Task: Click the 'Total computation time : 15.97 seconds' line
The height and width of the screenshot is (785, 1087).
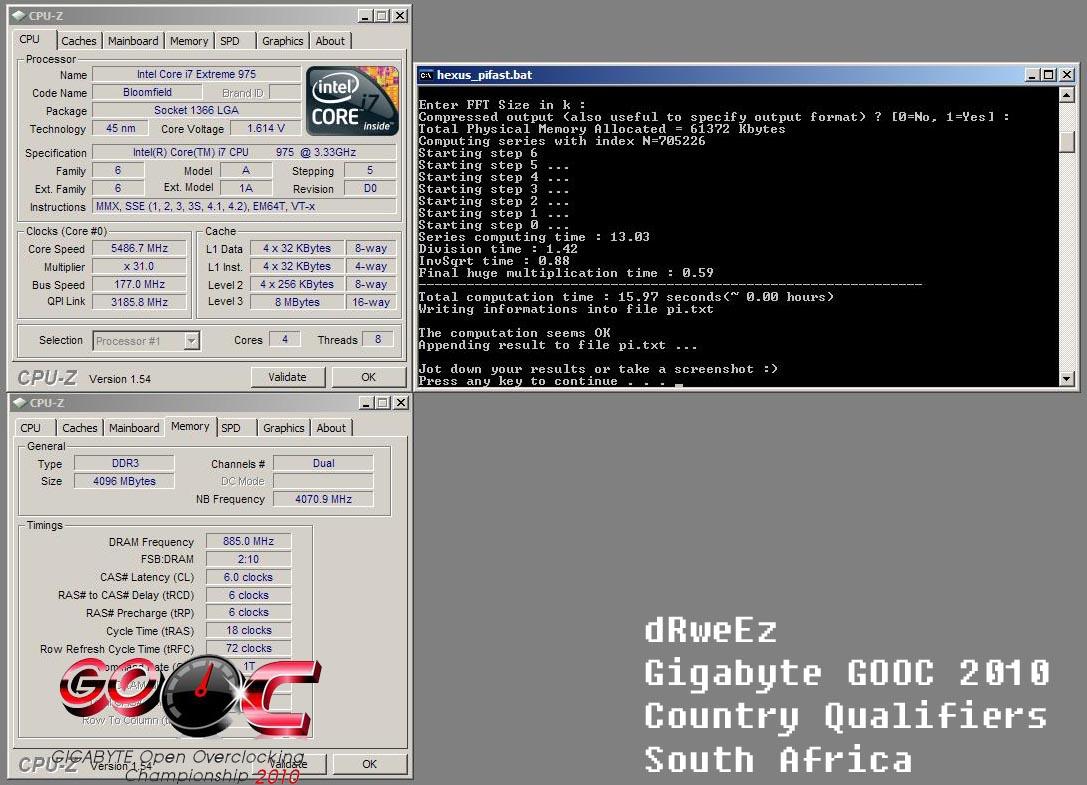Action: (626, 297)
